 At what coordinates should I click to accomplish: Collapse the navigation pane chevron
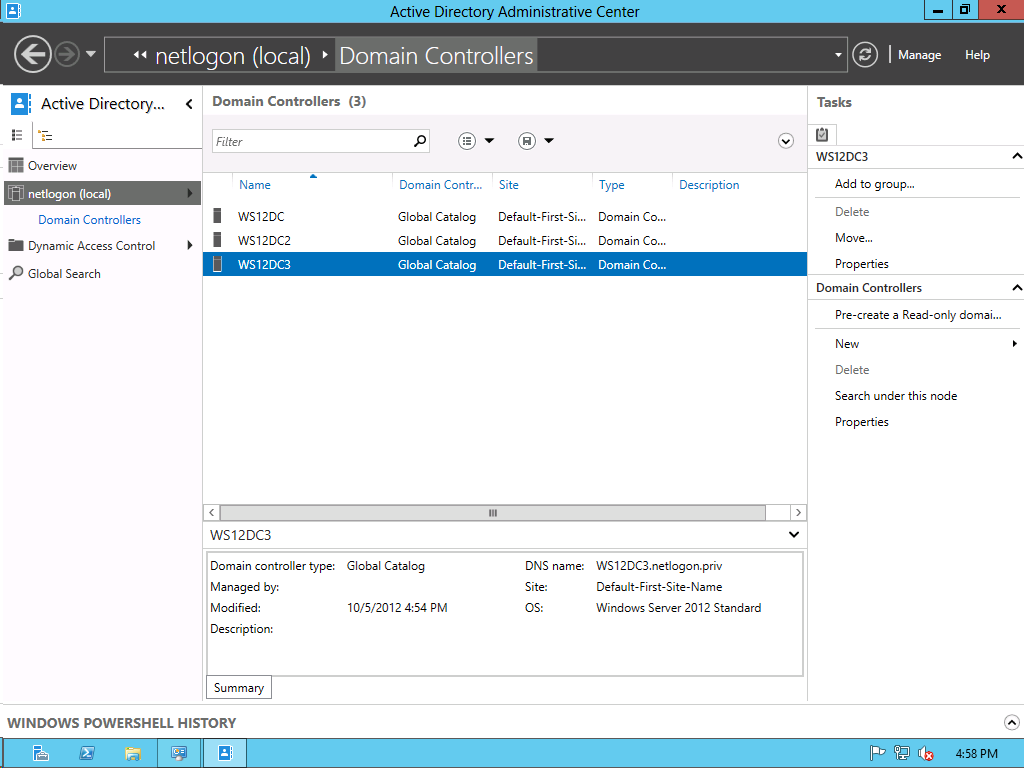[189, 104]
